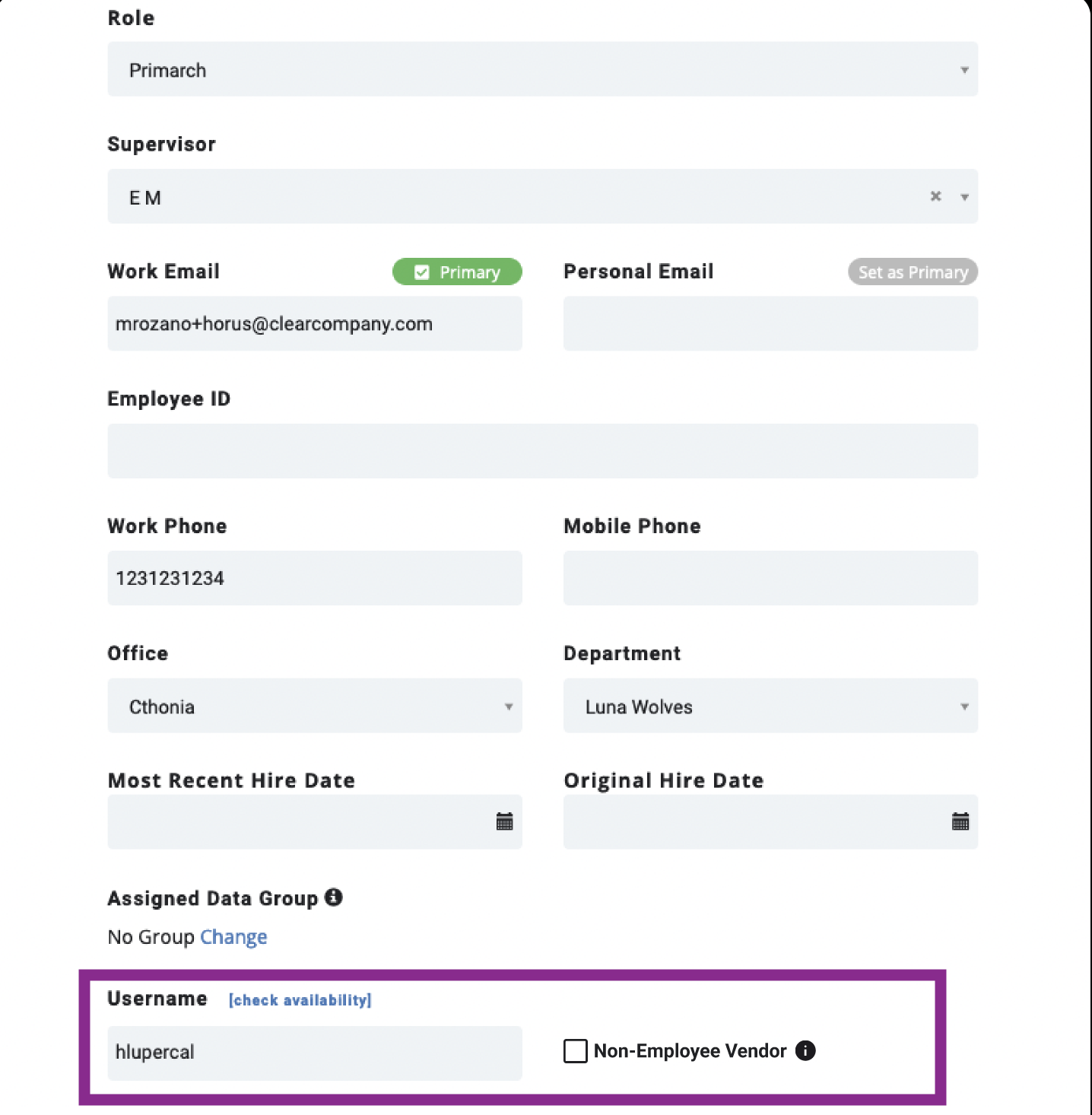Image resolution: width=1092 pixels, height=1115 pixels.
Task: Click the empty Personal Email field
Action: (x=770, y=323)
